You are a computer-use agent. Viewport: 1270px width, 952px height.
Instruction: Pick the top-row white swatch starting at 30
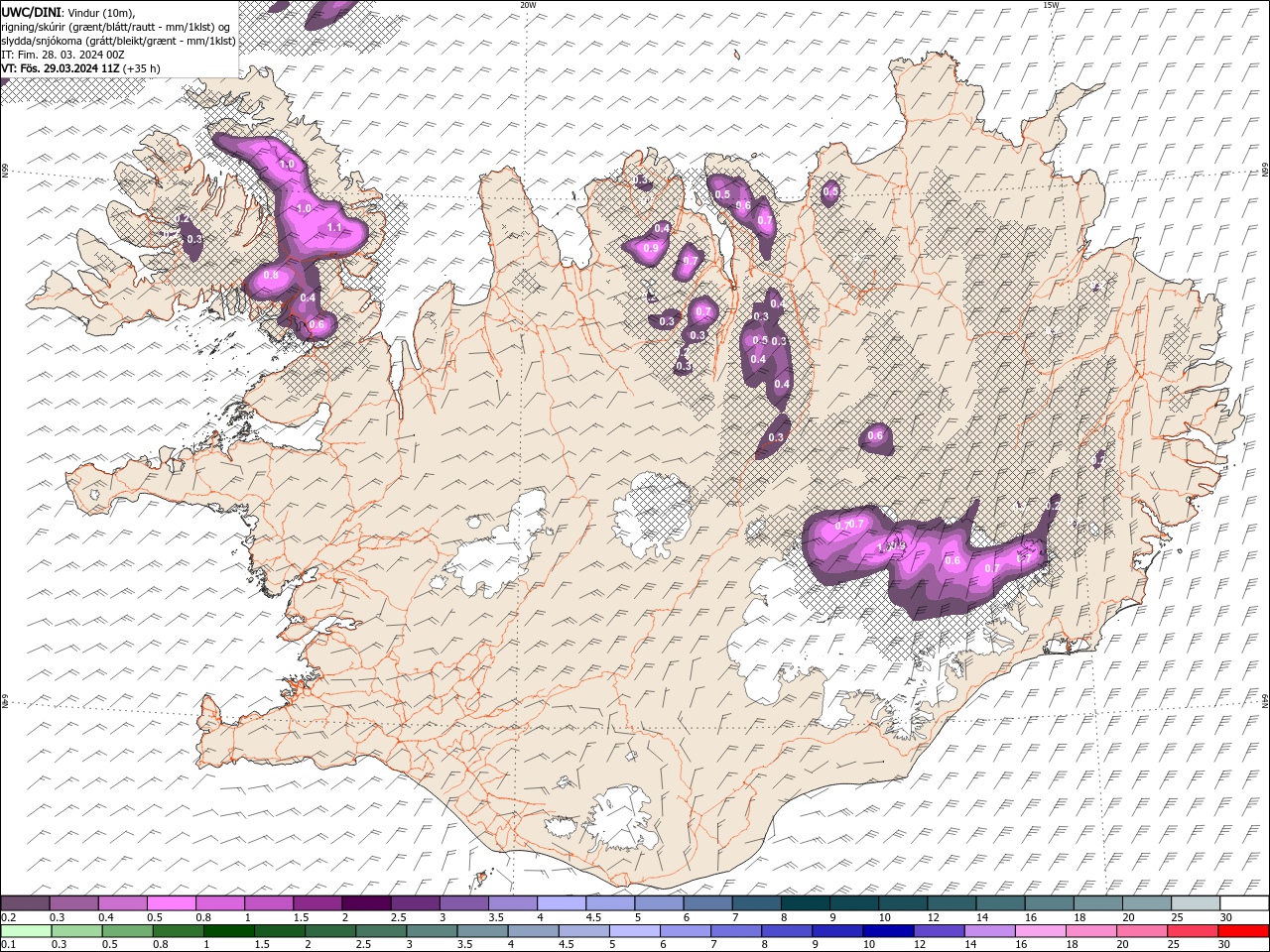[x=1244, y=902]
